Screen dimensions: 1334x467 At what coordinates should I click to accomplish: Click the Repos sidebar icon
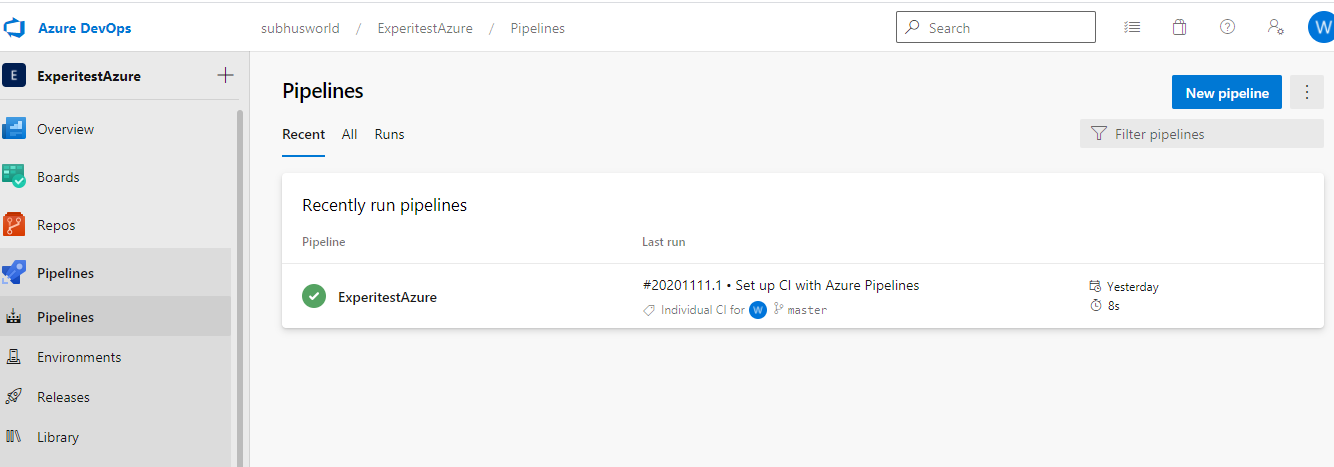pos(14,225)
